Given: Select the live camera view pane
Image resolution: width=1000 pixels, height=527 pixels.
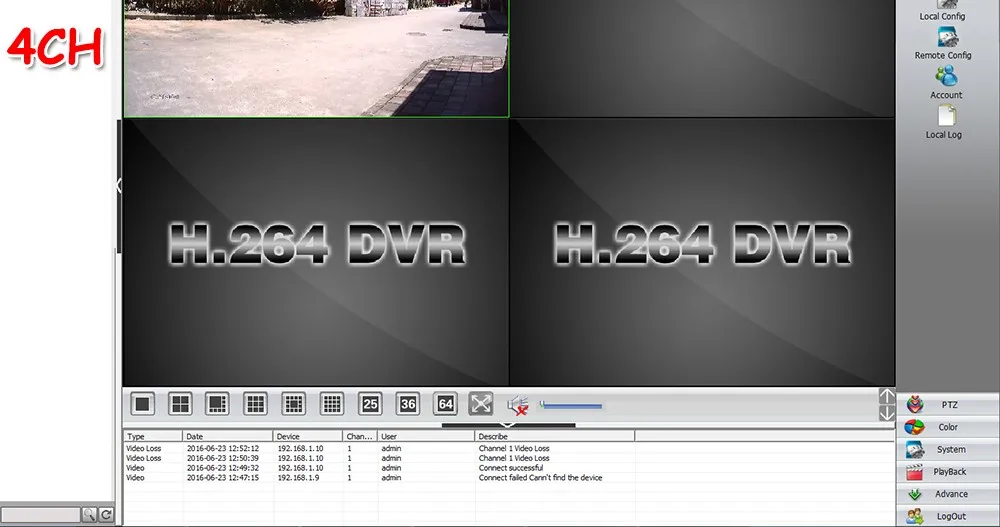Looking at the screenshot, I should pyautogui.click(x=316, y=58).
